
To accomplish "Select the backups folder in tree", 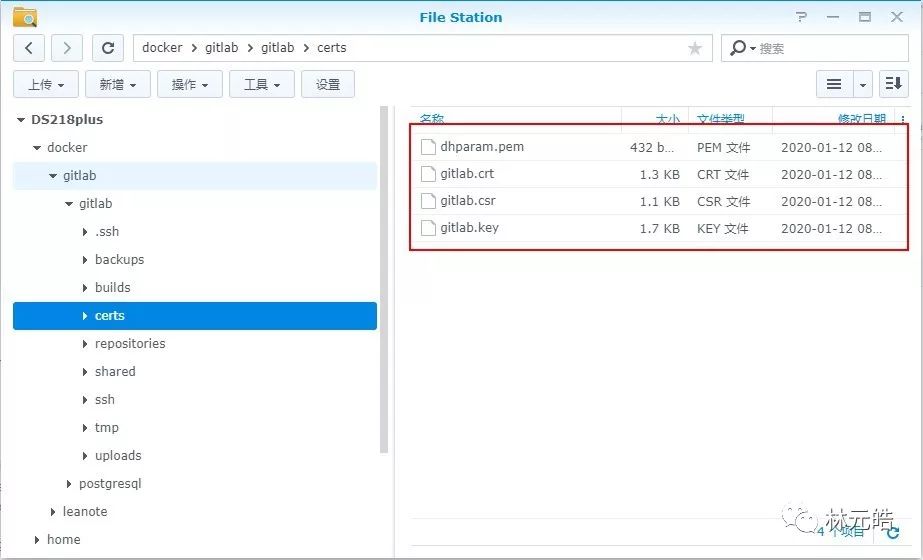I will coord(195,260).
